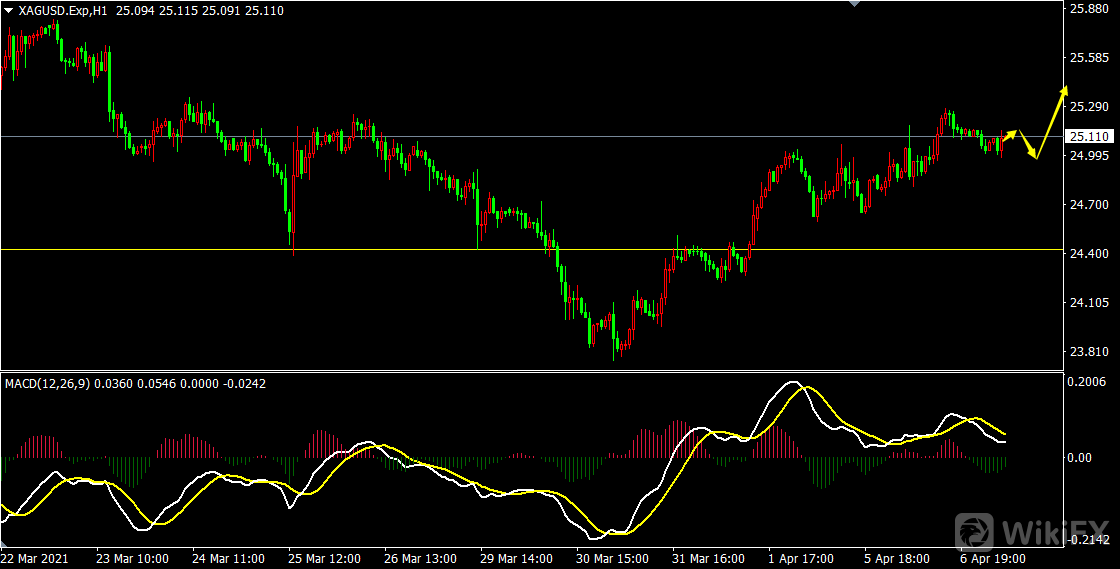Click the grey triangle at bottom-left corner of the chart
The image size is (1120, 569).
click(5, 542)
